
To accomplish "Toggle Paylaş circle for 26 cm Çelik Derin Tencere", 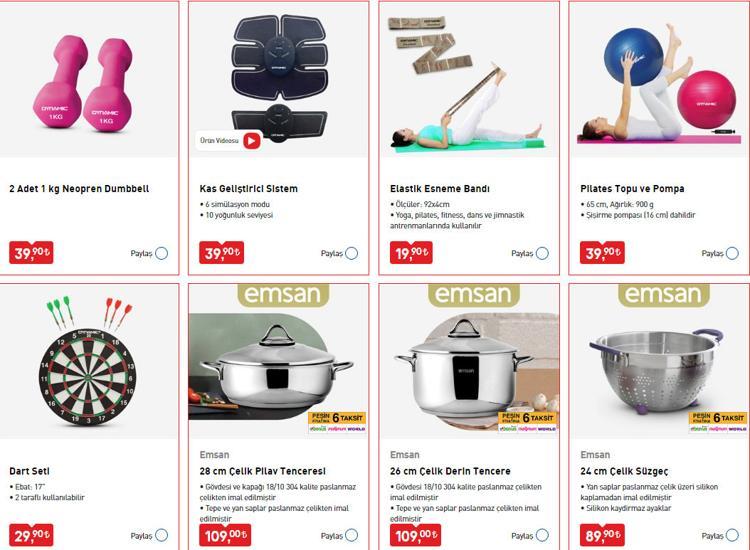I will click(542, 535).
